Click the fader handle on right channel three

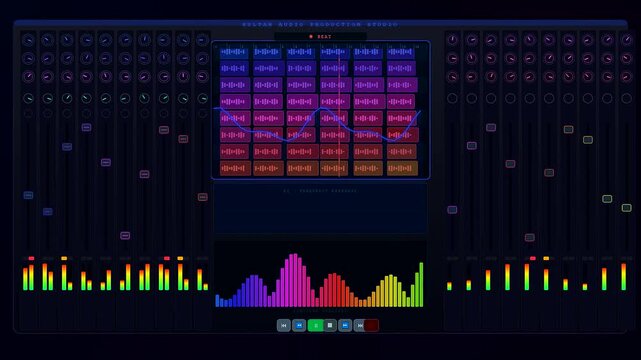pos(491,127)
